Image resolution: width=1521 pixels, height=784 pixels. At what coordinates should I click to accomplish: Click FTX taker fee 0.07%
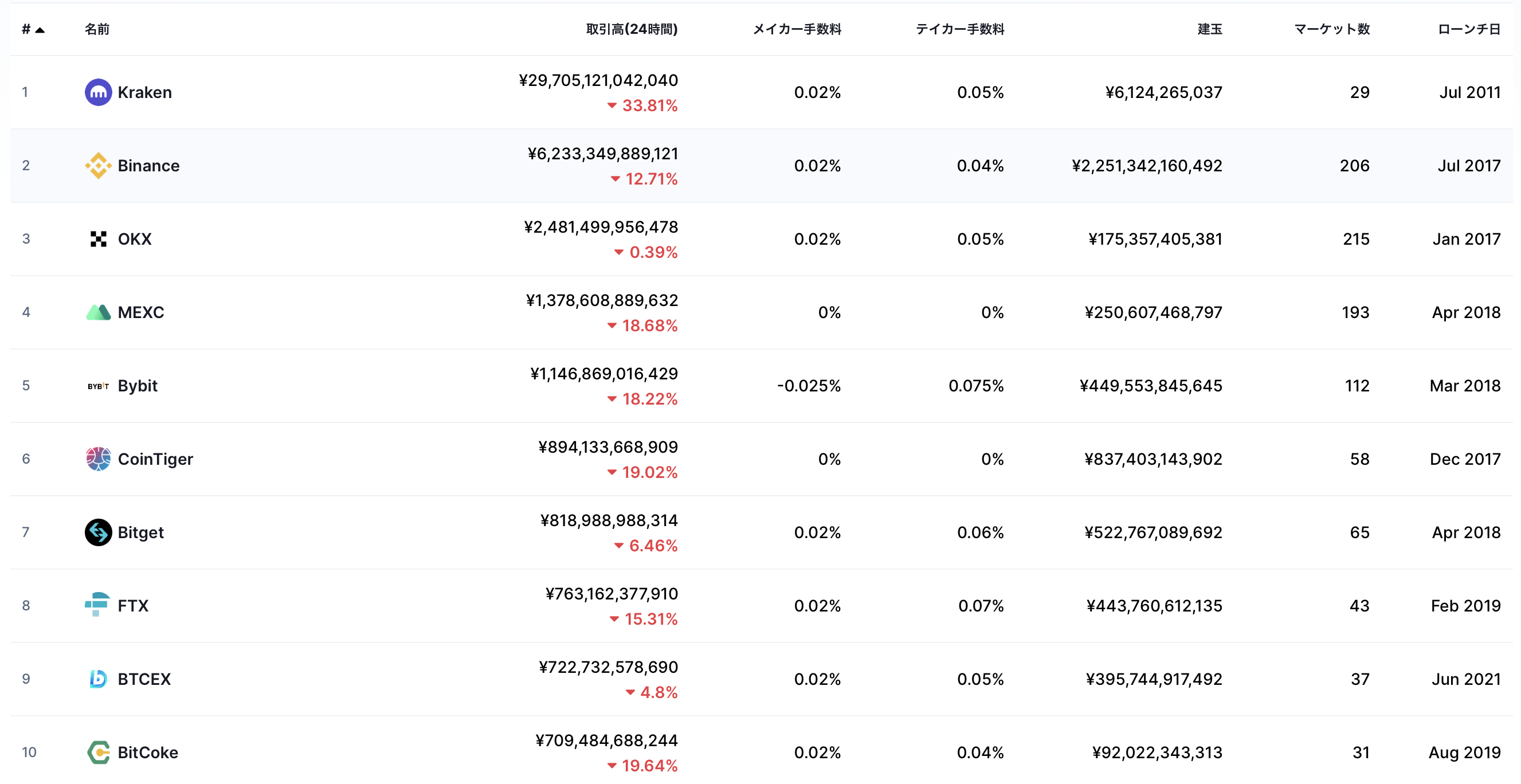[x=981, y=606]
